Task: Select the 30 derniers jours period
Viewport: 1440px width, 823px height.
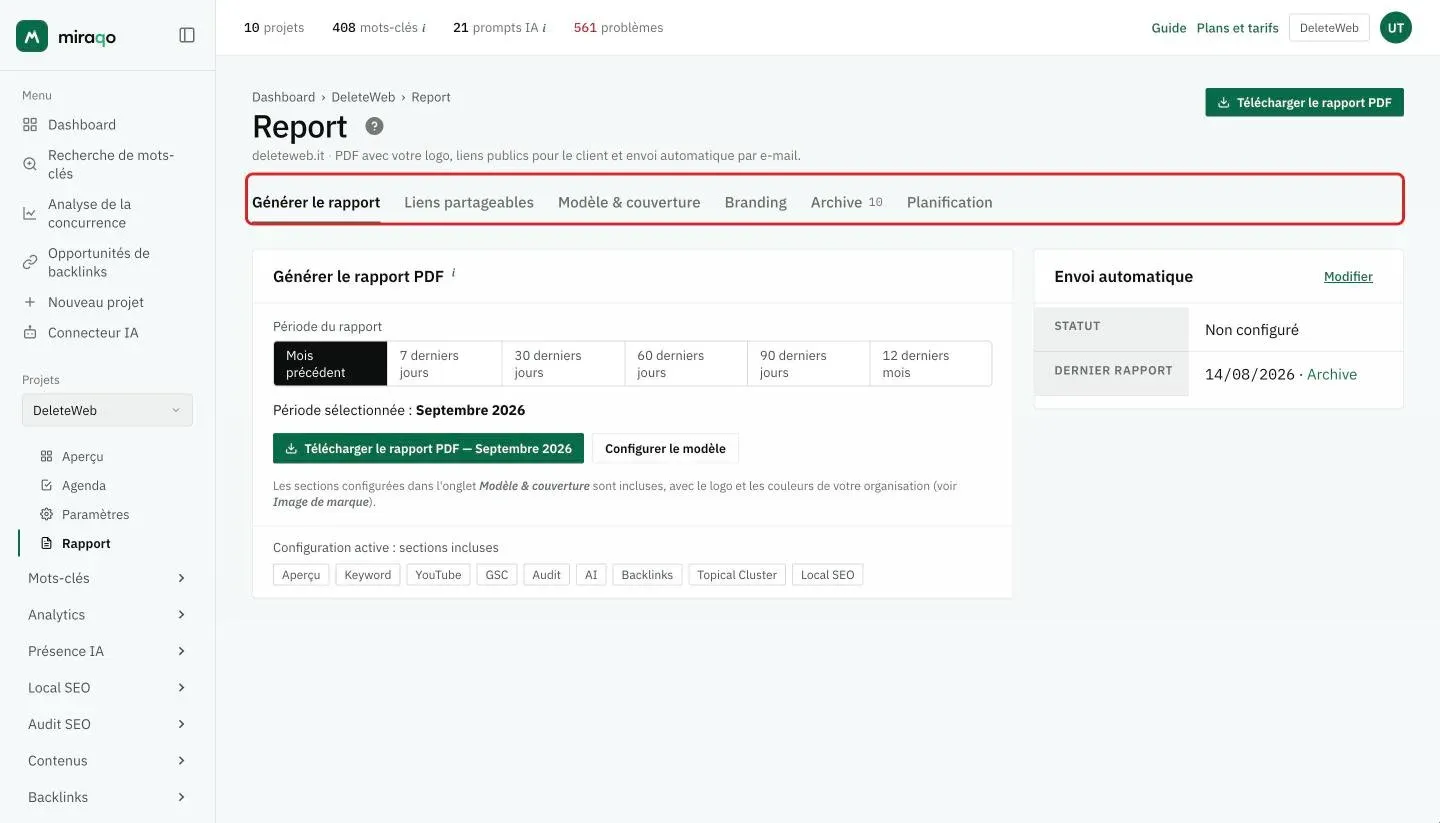Action: coord(563,364)
